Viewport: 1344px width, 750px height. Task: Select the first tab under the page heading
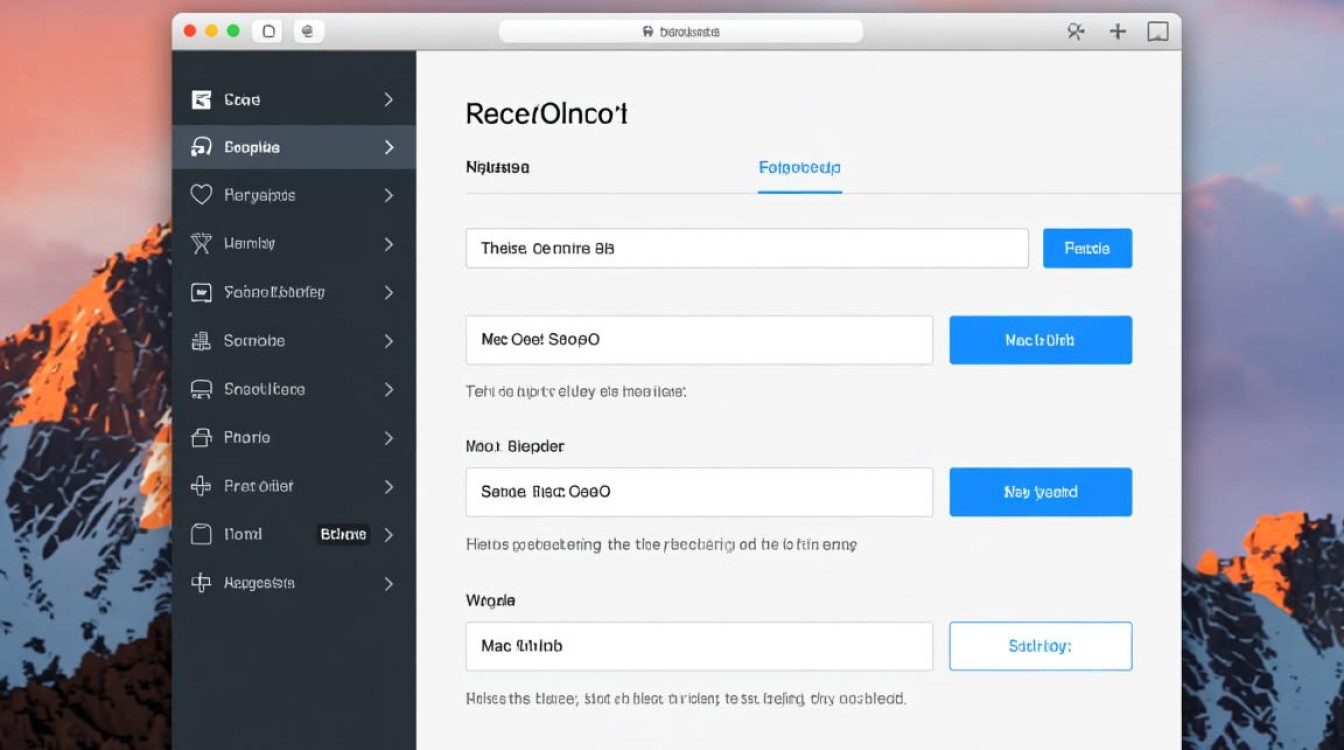coord(497,168)
